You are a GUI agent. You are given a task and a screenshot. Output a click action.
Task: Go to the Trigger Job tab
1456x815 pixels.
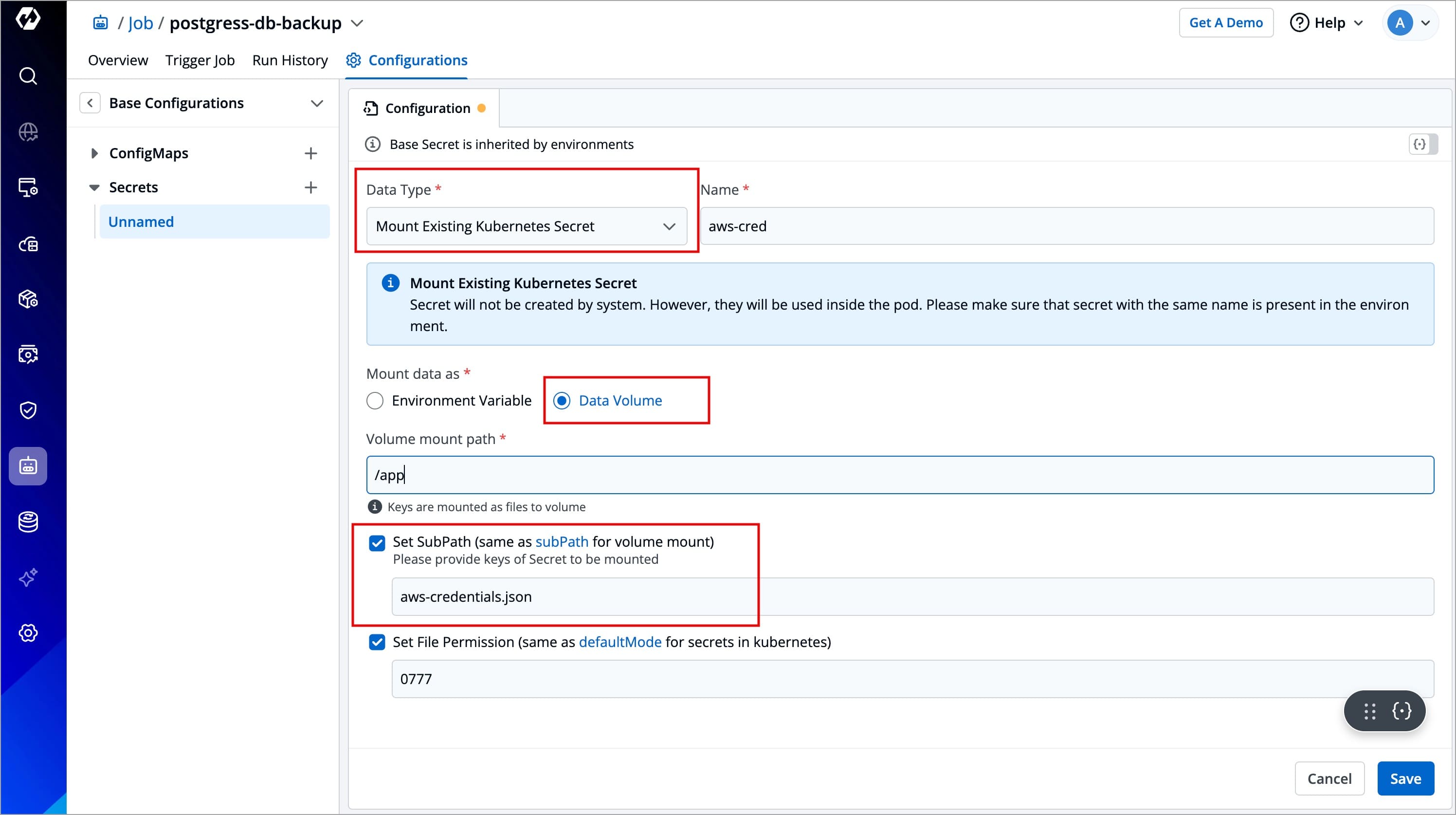pyautogui.click(x=200, y=60)
